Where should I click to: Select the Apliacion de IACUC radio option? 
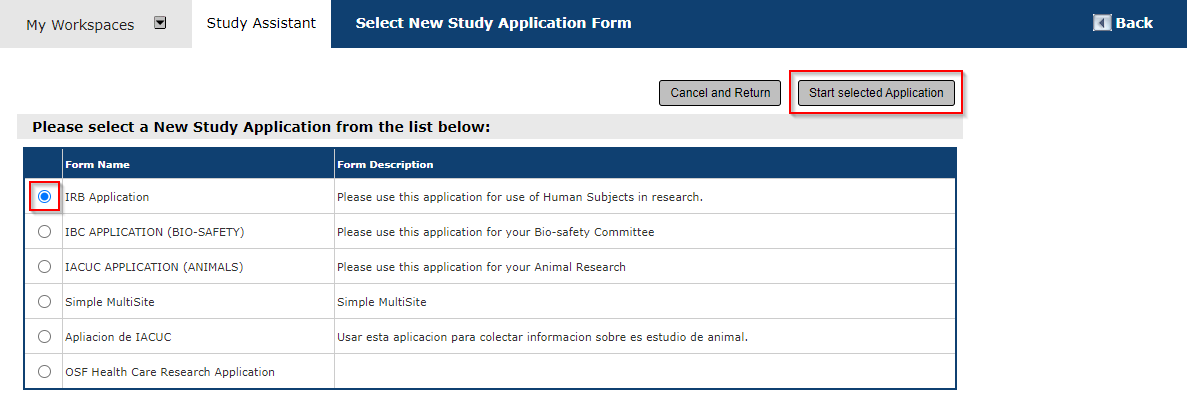[x=45, y=336]
